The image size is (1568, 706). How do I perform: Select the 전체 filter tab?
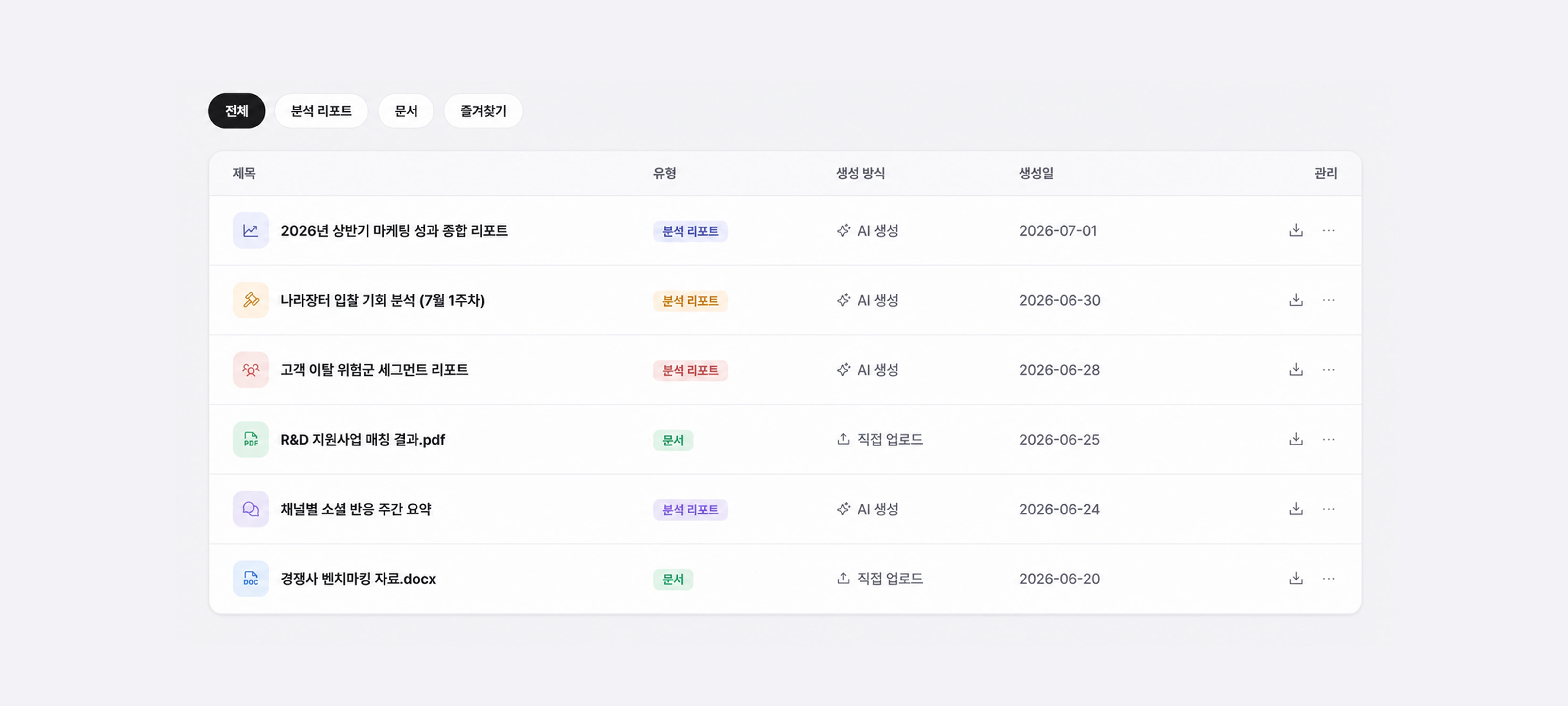pos(237,111)
